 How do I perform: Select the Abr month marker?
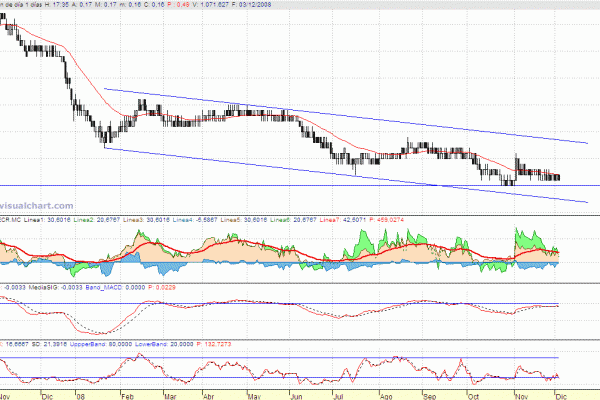pos(206,394)
